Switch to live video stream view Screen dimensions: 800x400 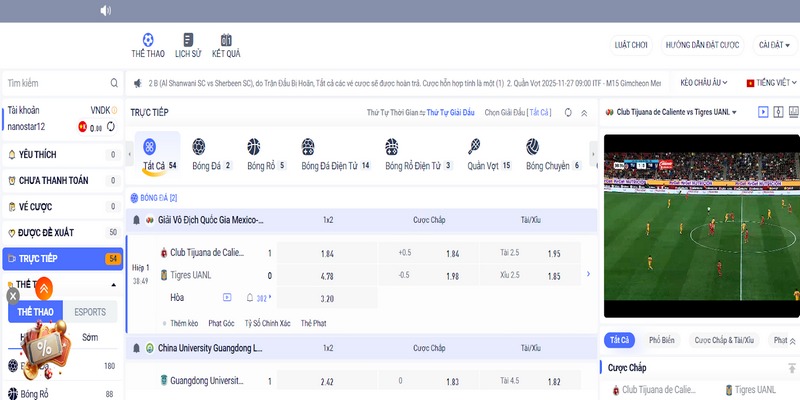pyautogui.click(x=763, y=113)
